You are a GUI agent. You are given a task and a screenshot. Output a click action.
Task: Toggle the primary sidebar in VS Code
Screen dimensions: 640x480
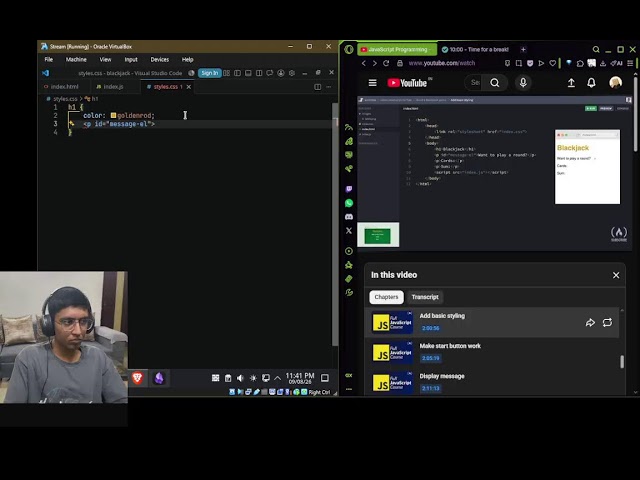pos(237,73)
